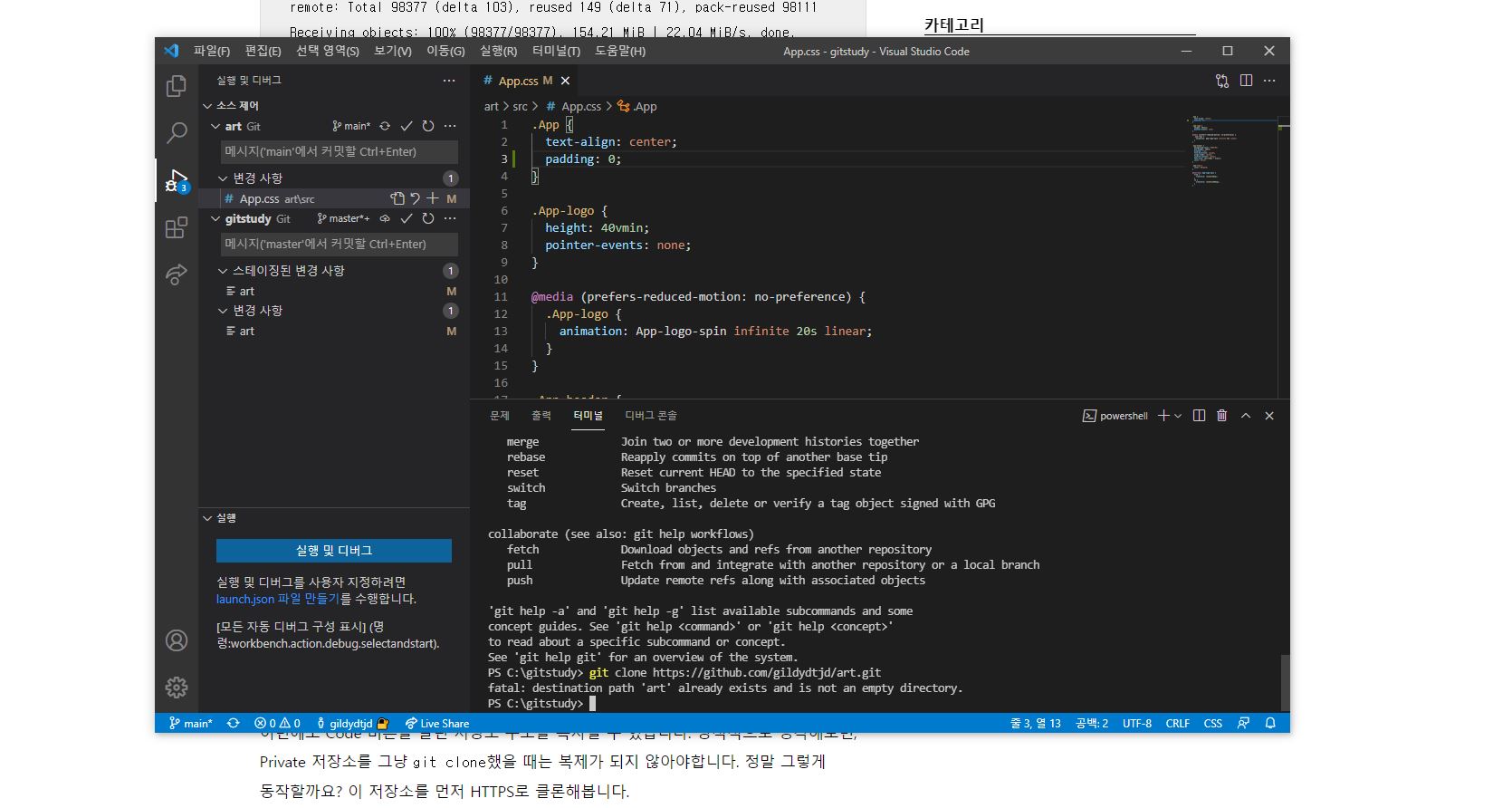Screen dimensions: 1512x808
Task: Collapse 스테이징된 변경 사항 group
Action: 223,271
